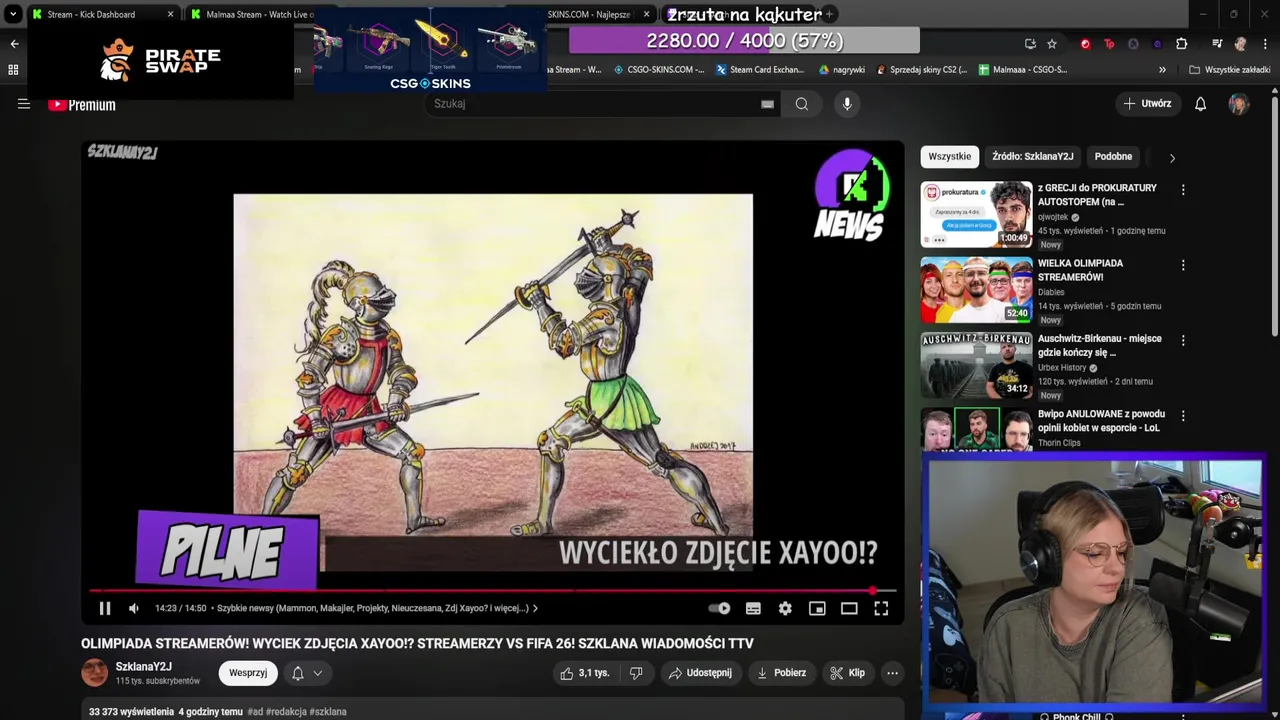Open the SzklanaY2J channel name link
The width and height of the screenshot is (1280, 720).
(x=143, y=667)
